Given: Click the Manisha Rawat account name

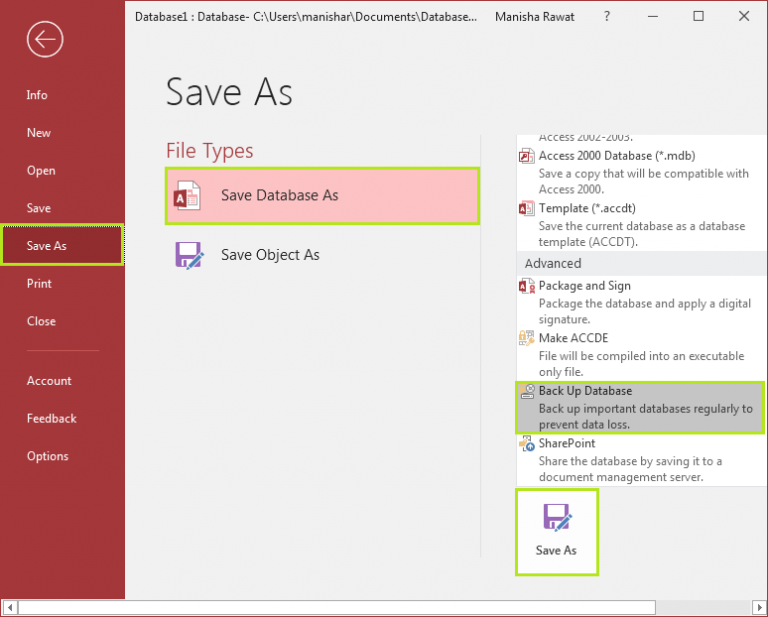Looking at the screenshot, I should tap(535, 17).
